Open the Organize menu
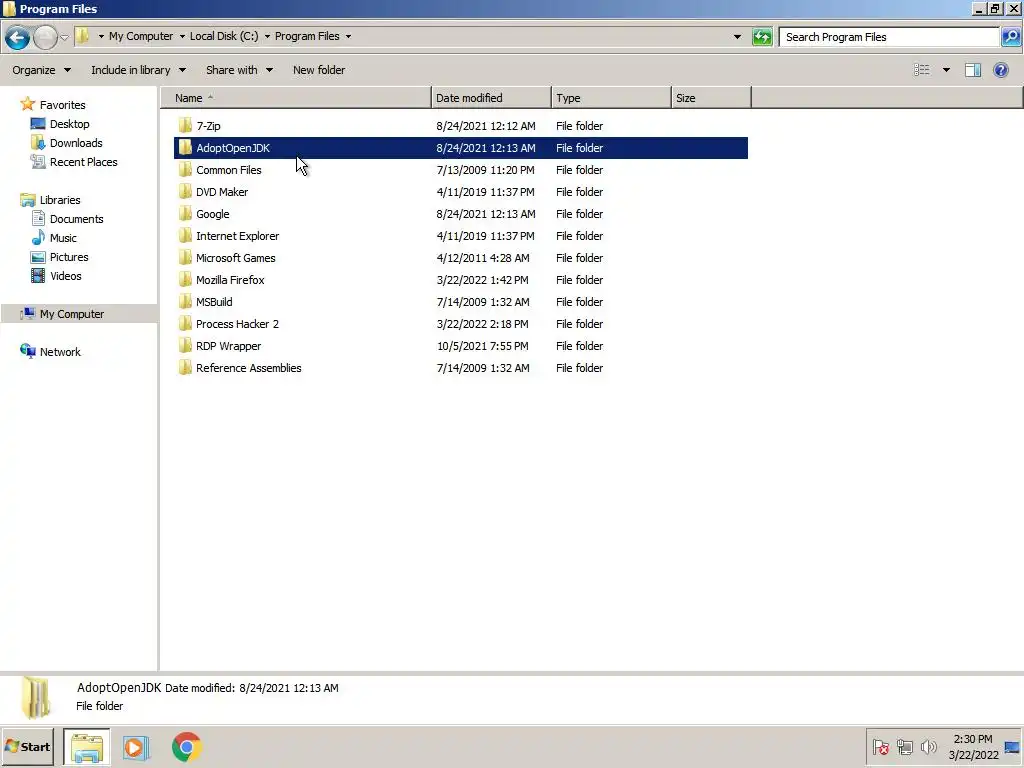The image size is (1024, 768). (41, 70)
